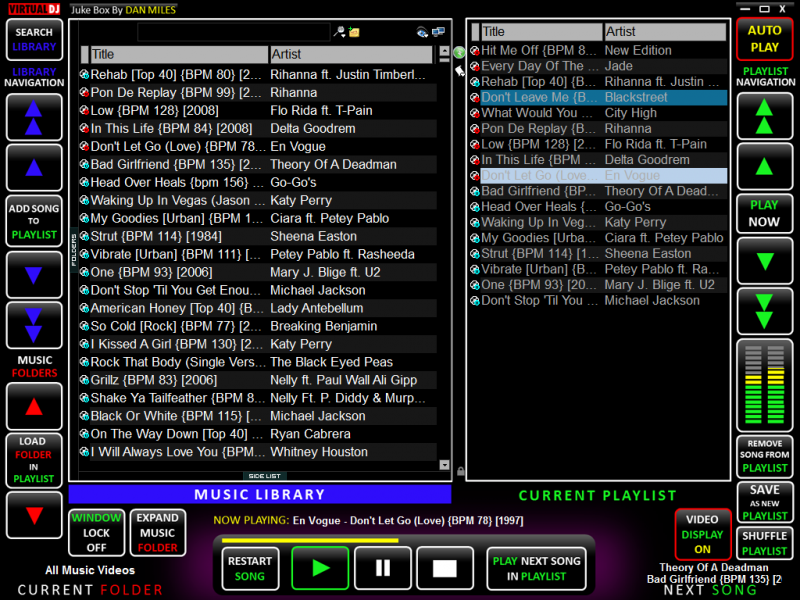Click the yellow song progress bar
The image size is (800, 600).
click(x=310, y=540)
